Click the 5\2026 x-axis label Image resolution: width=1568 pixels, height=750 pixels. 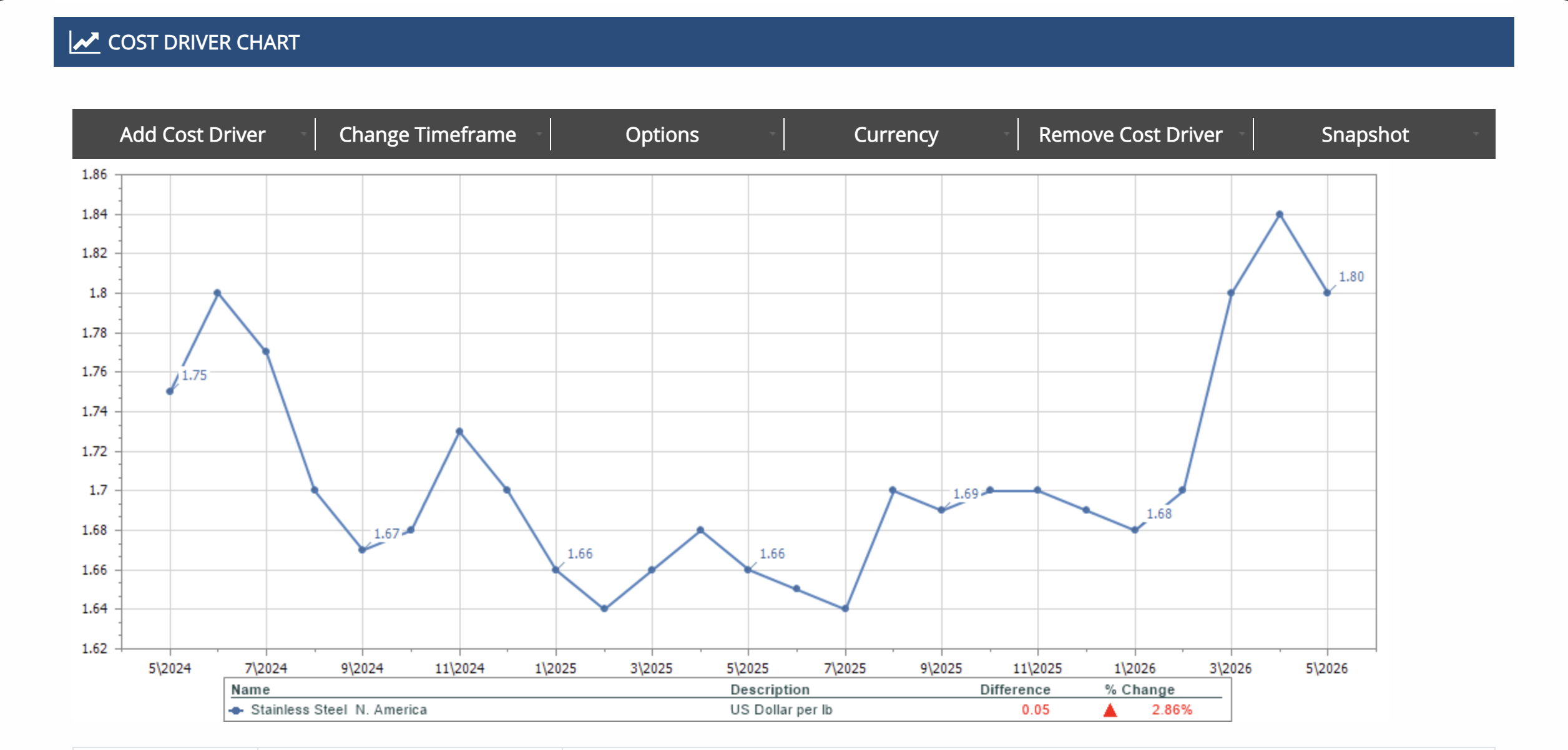click(1327, 668)
